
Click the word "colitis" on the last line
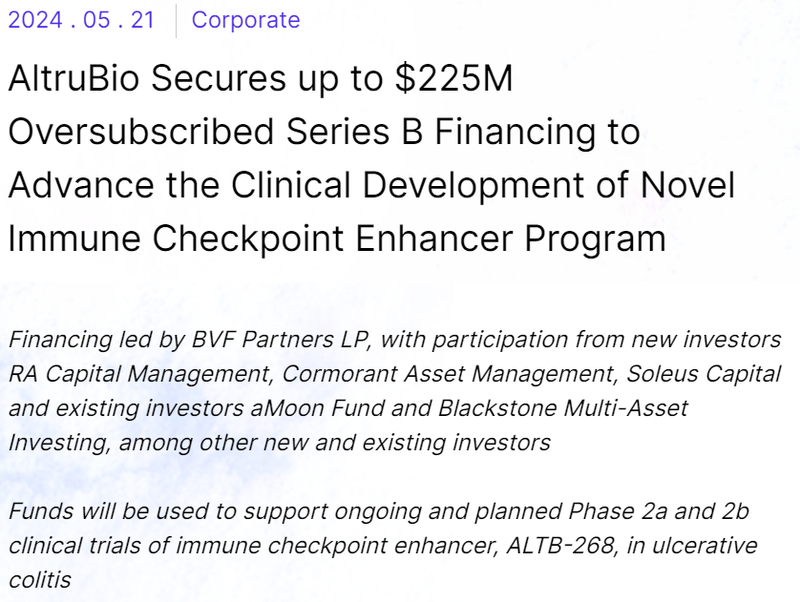[39, 580]
